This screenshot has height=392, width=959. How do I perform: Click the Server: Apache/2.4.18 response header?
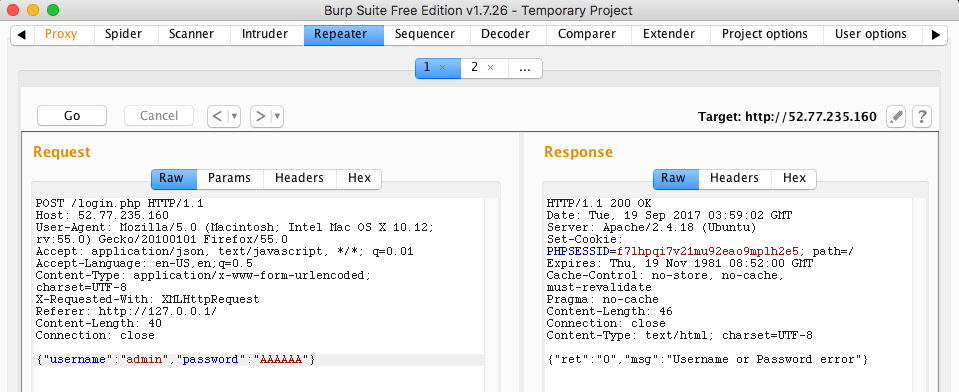point(651,227)
